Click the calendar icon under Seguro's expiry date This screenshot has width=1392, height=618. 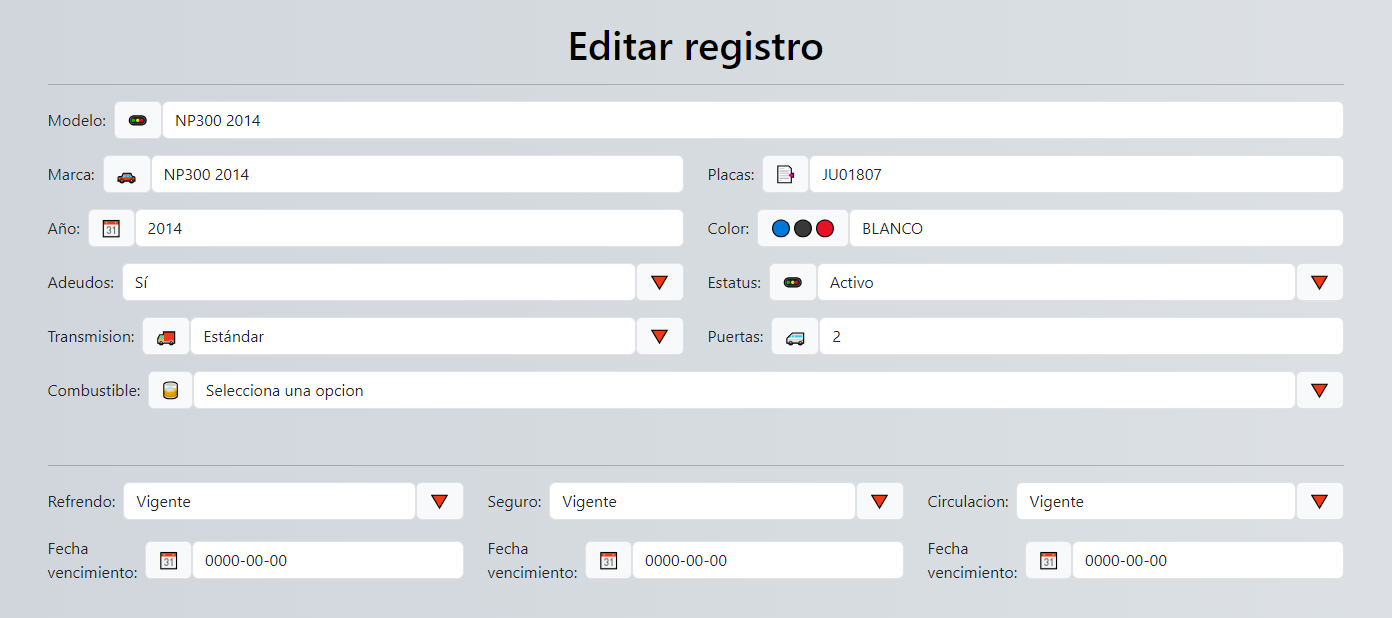(x=608, y=560)
